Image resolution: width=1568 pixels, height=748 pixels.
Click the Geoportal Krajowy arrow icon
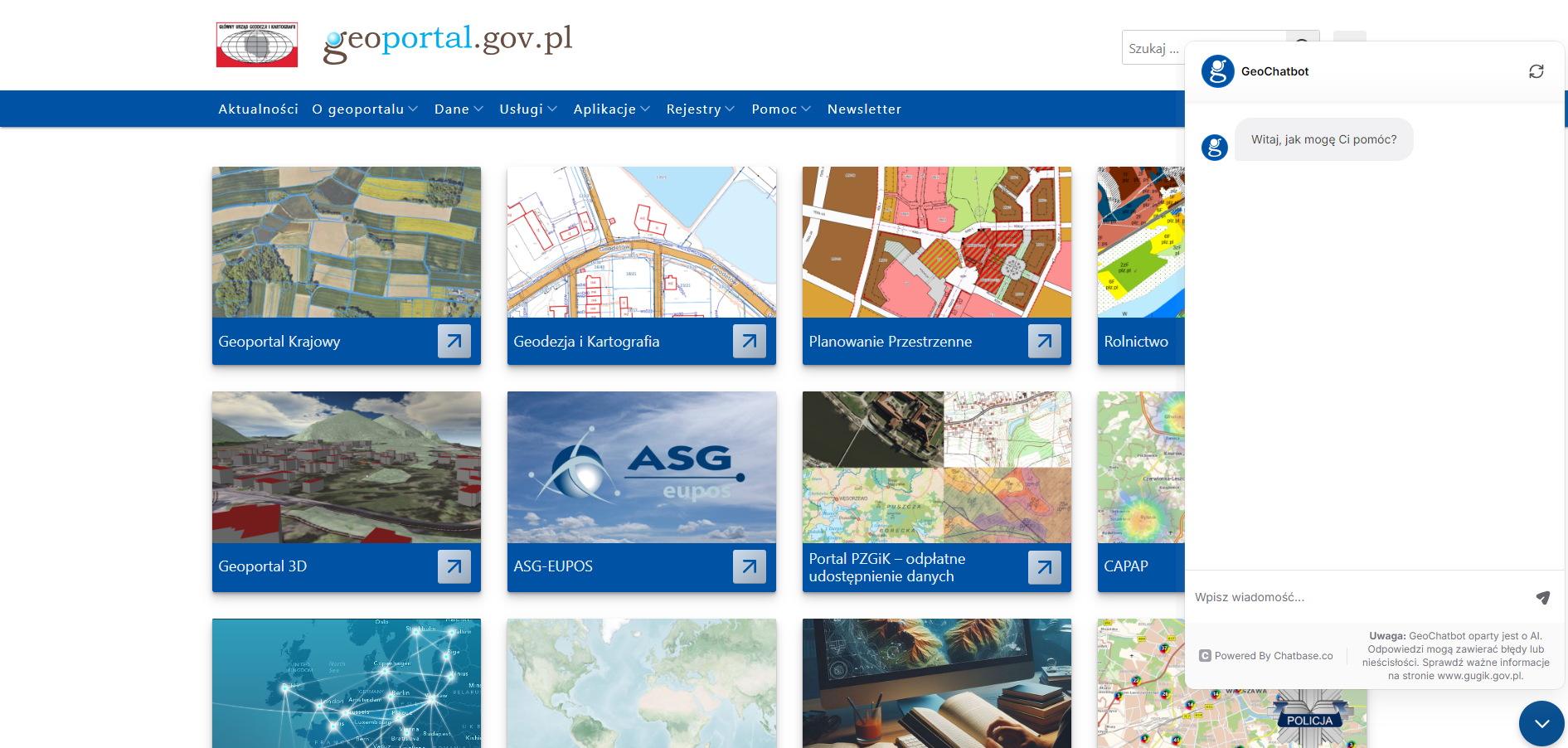click(x=454, y=341)
